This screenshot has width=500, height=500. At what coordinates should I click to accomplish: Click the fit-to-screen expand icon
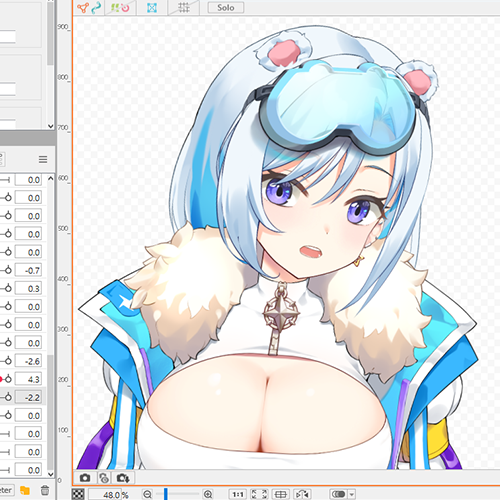(x=259, y=494)
